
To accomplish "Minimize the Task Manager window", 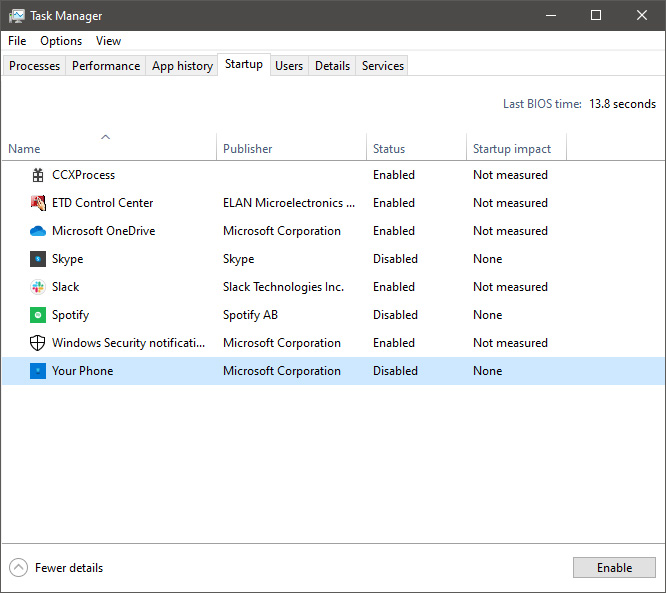I will pos(551,16).
